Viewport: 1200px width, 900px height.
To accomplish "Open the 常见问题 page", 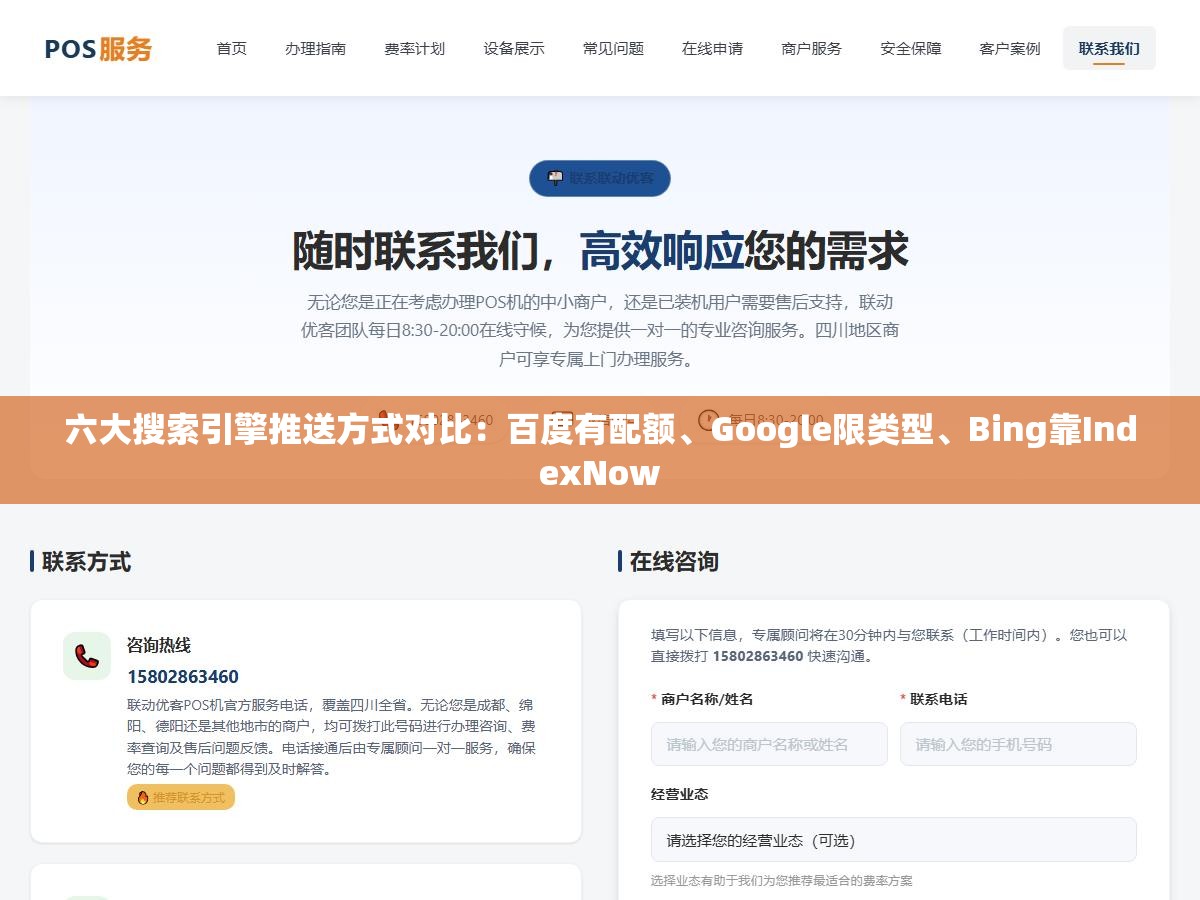I will point(613,48).
